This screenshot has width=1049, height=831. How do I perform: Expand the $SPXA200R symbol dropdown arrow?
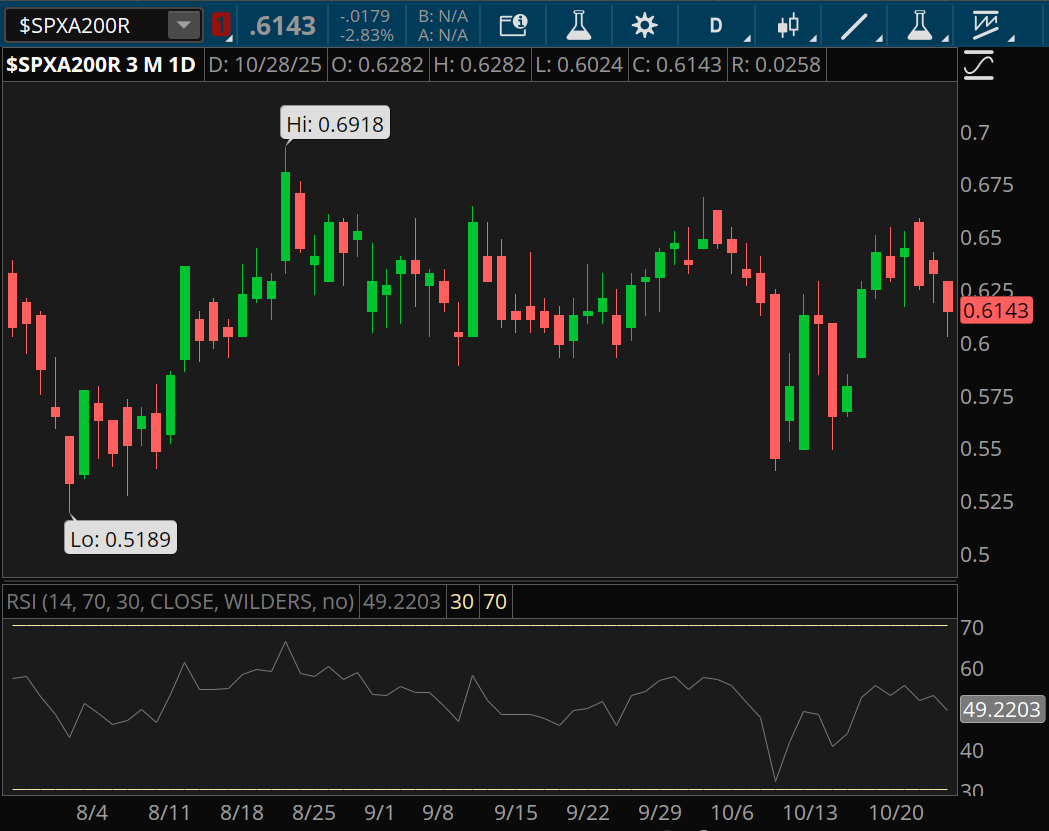pyautogui.click(x=183, y=25)
